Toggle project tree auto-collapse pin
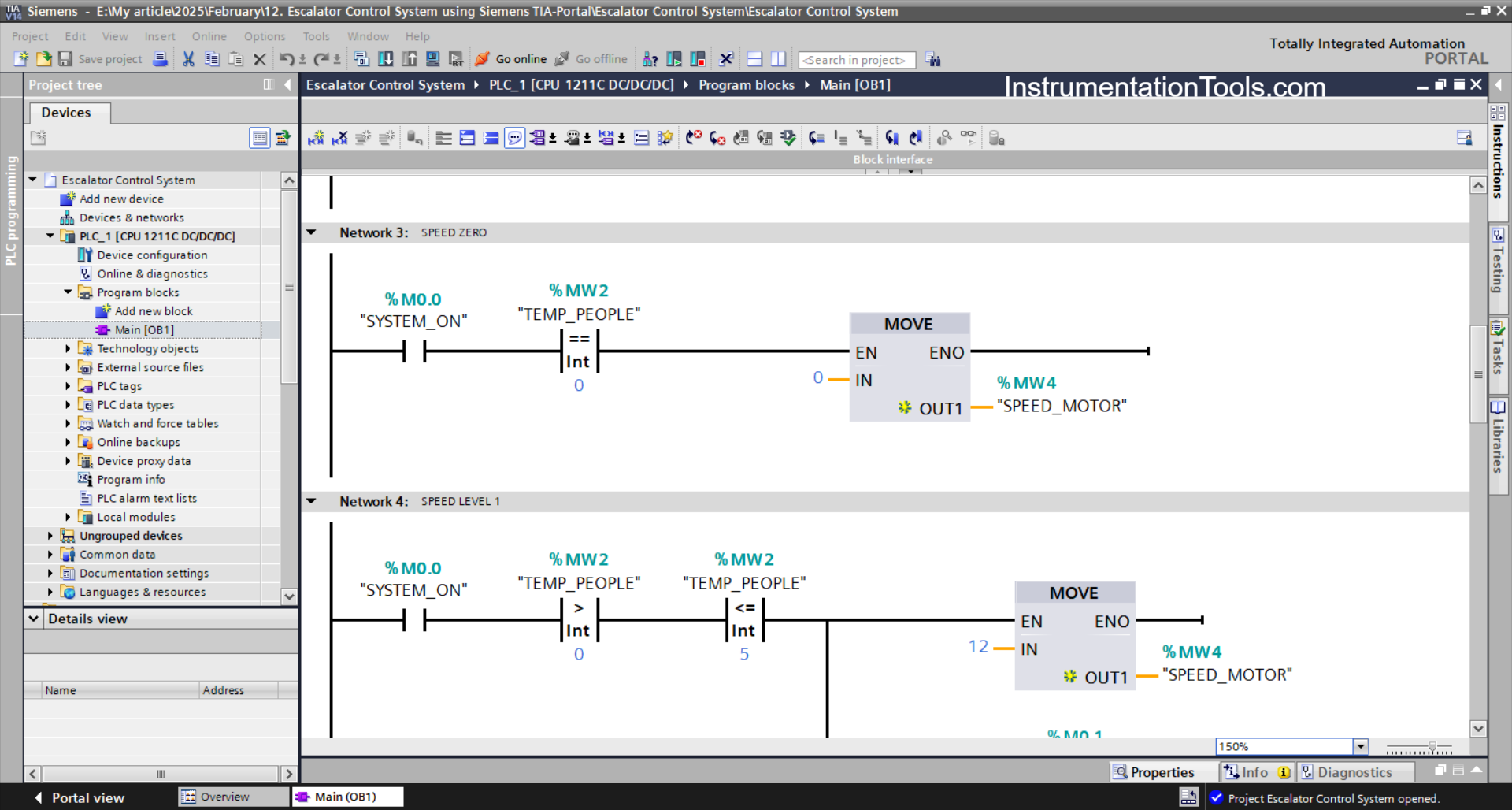Image resolution: width=1512 pixels, height=810 pixels. (x=269, y=84)
